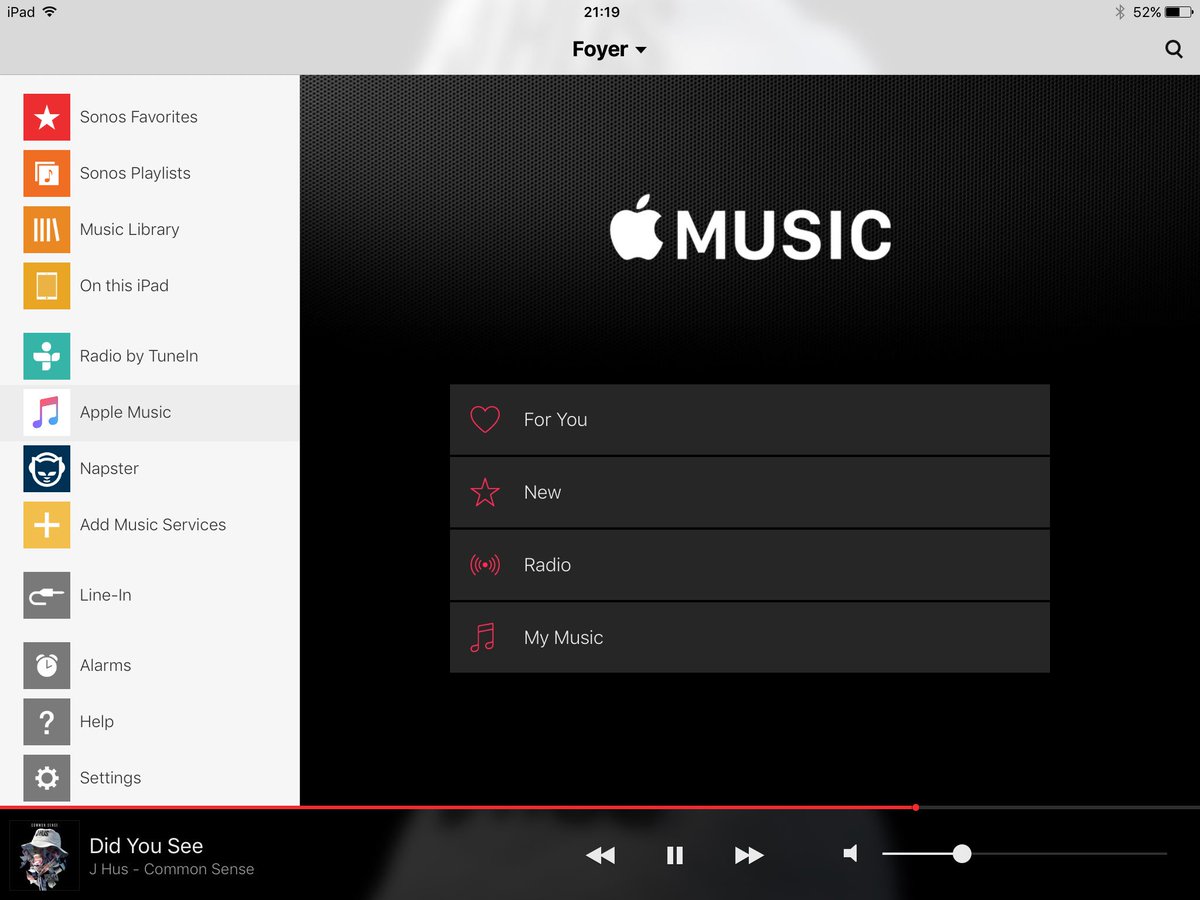Open the Radio row in Apple Music
Screen dimensions: 1200x900
coord(750,565)
